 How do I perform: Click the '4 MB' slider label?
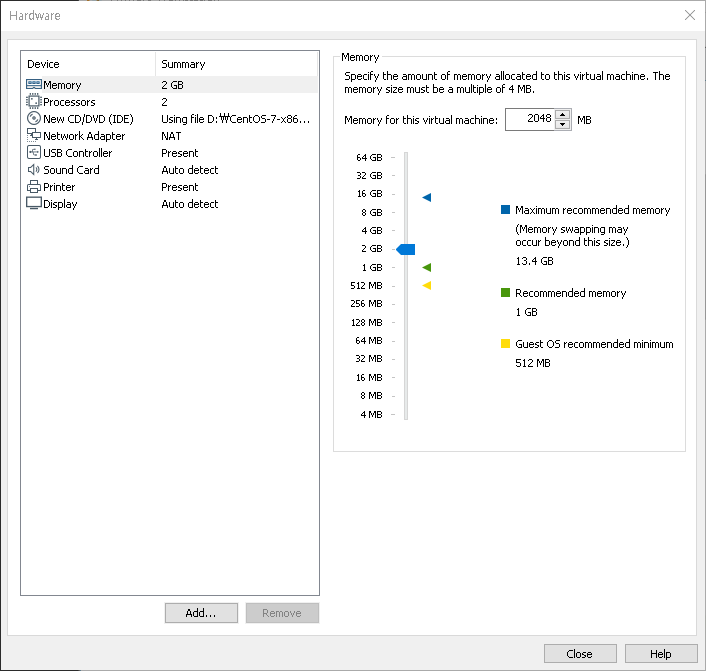click(x=371, y=414)
